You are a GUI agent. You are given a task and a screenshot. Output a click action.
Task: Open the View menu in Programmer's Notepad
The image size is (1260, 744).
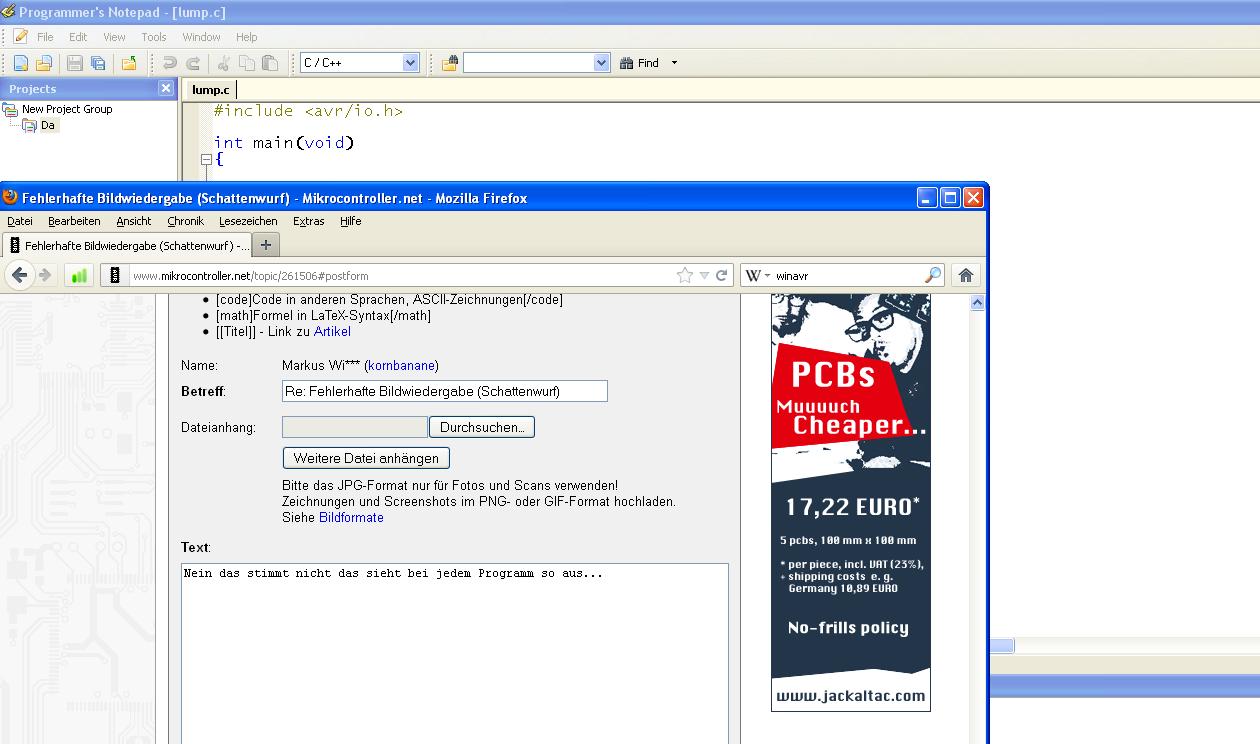(114, 37)
